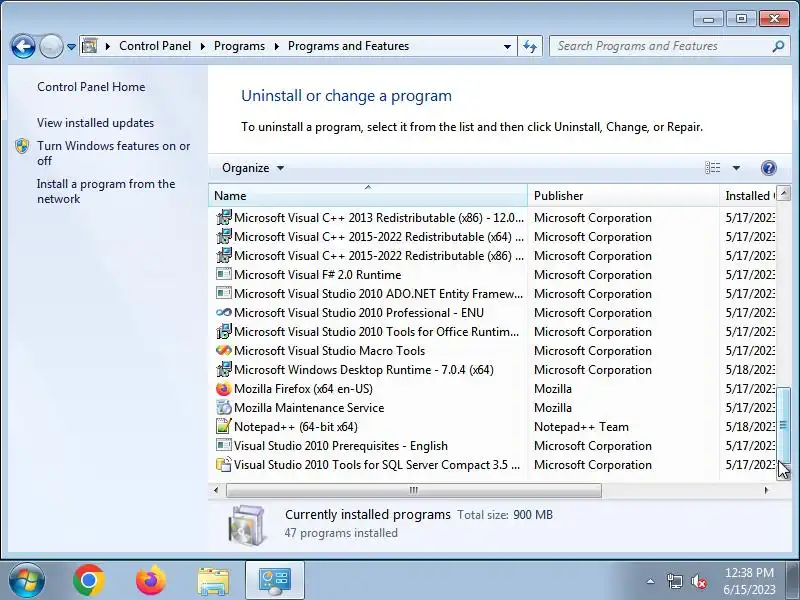
Task: Open the Windows Start button
Action: [x=27, y=581]
